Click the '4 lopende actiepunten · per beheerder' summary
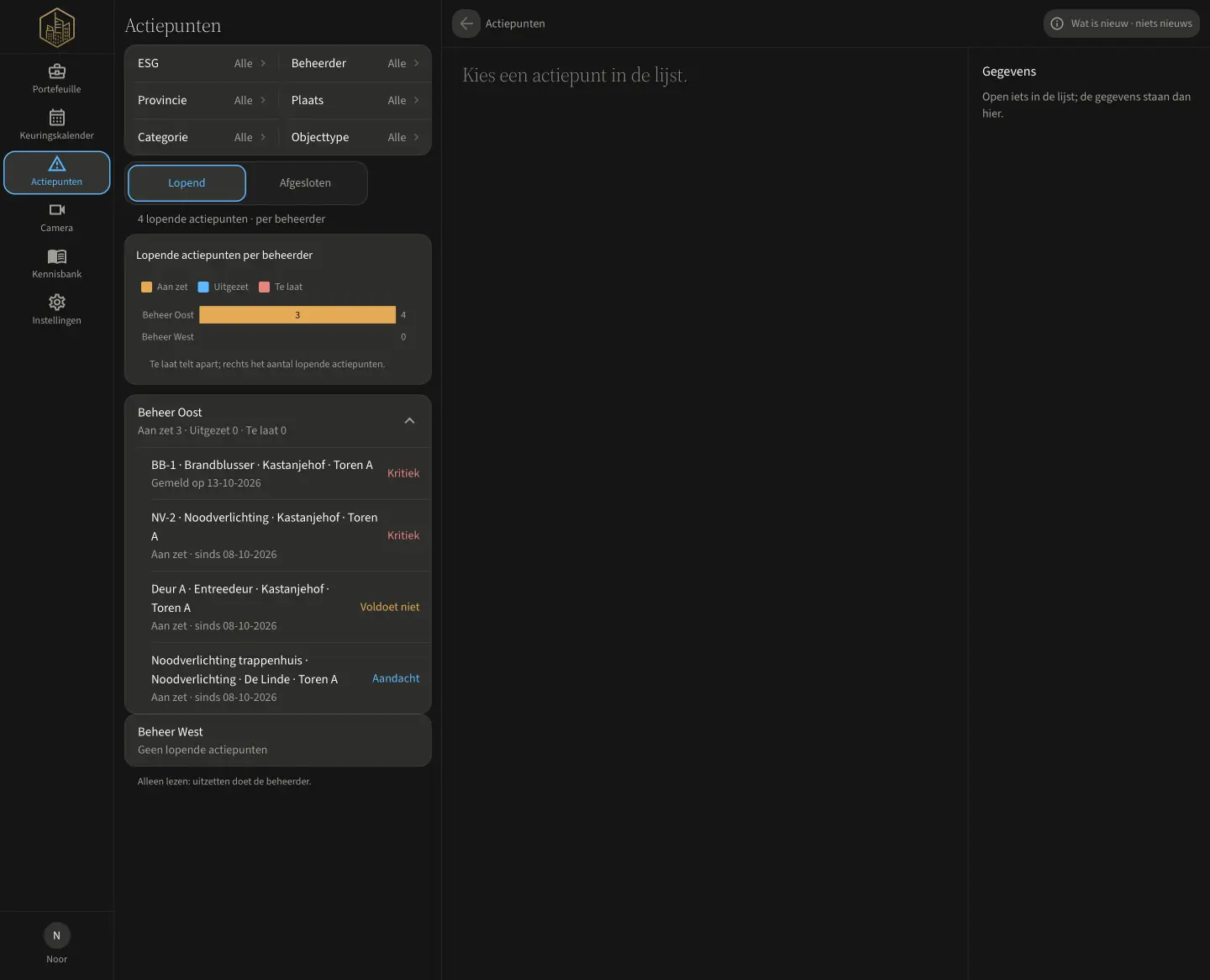Viewport: 1210px width, 980px height. coord(231,219)
